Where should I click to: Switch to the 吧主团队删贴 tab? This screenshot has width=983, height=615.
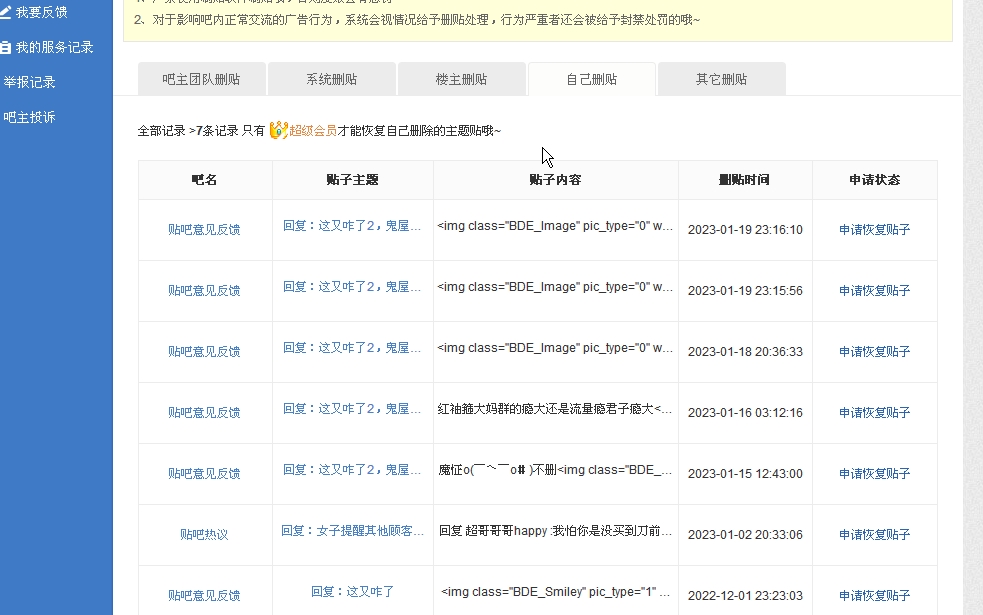click(201, 79)
